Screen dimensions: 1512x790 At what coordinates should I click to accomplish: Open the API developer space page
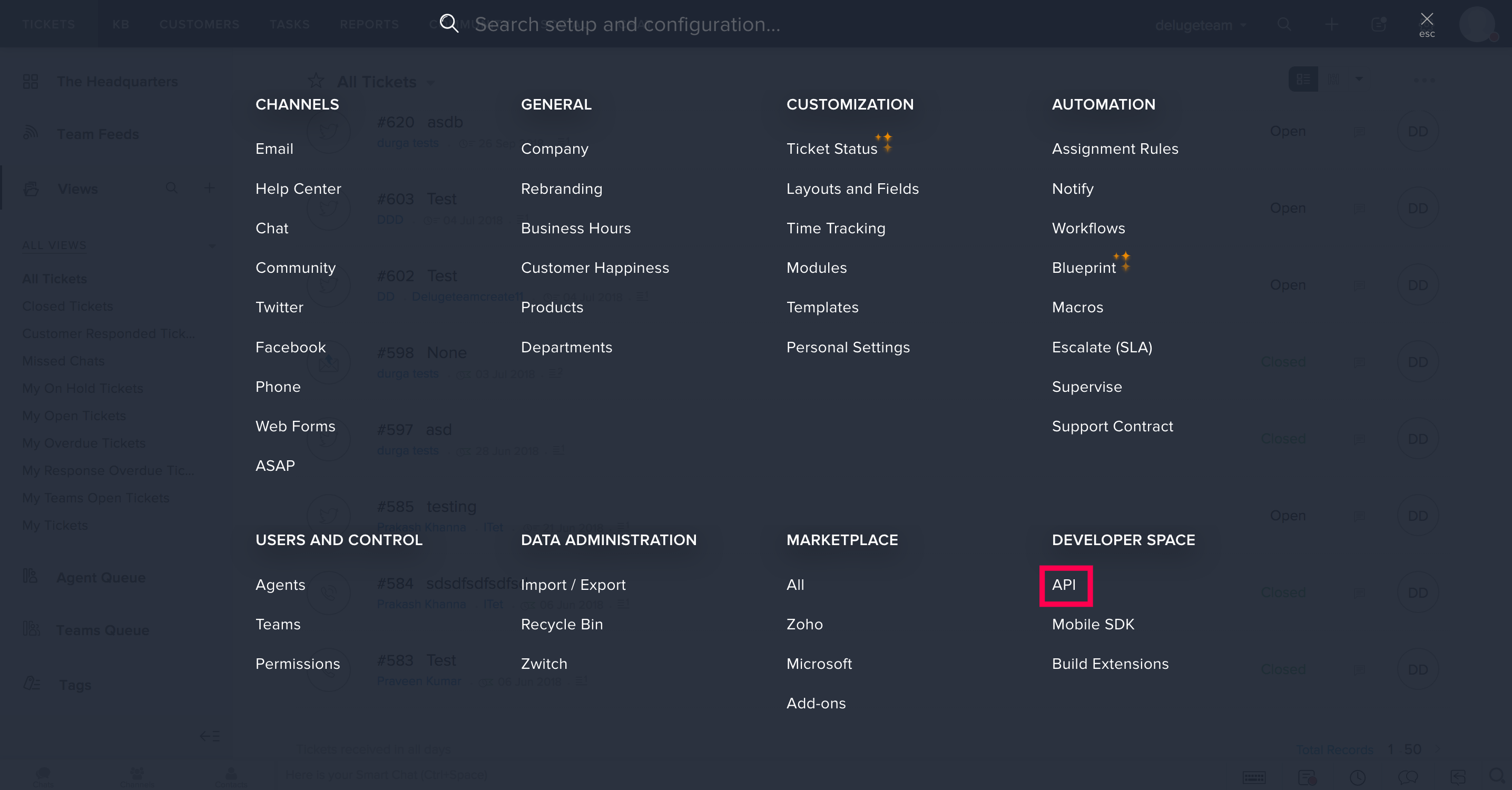point(1064,585)
